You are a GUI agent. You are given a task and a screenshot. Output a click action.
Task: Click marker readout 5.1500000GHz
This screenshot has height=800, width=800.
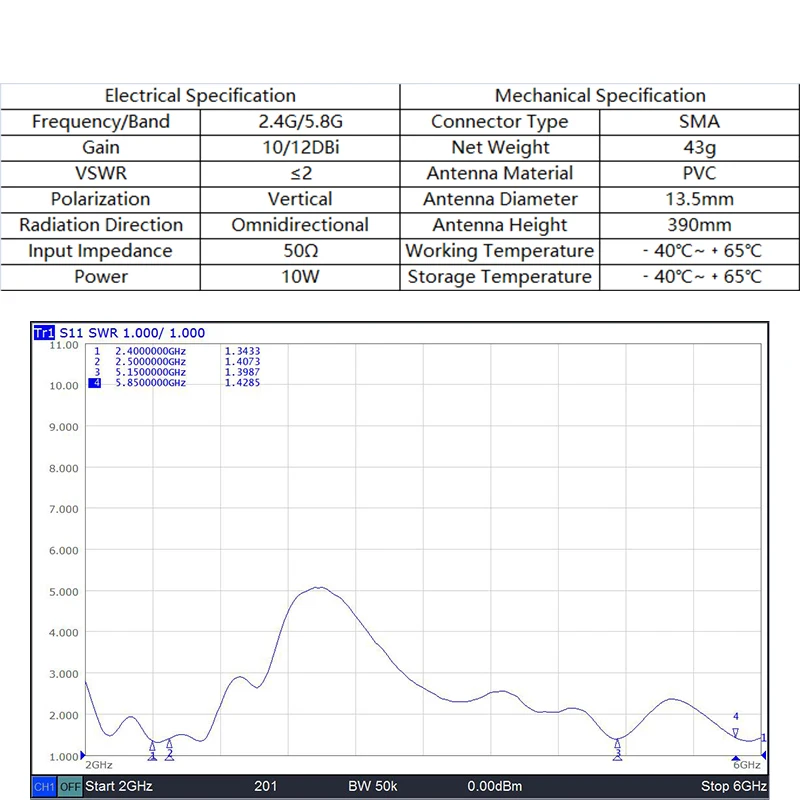151,372
